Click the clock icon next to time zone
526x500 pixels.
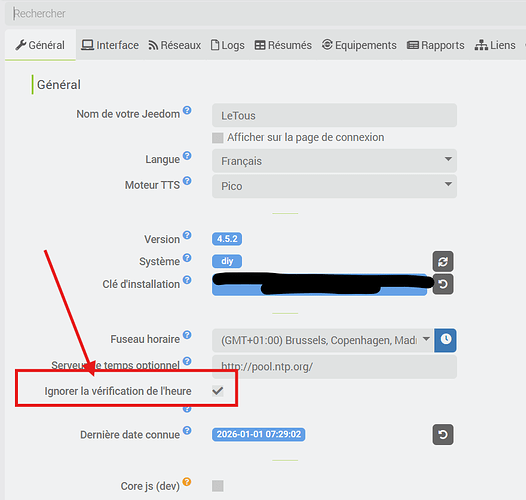coord(445,340)
